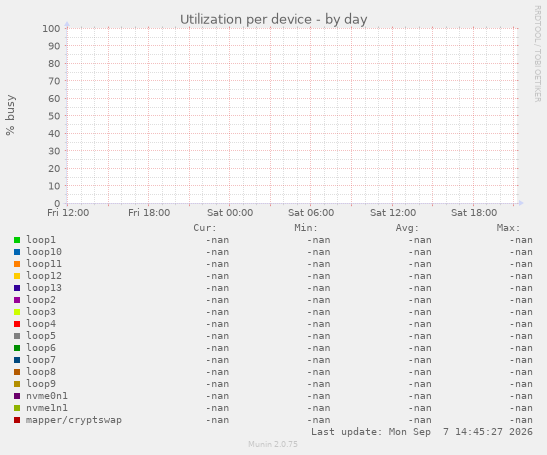Click the Last update timestamp text
Image resolution: width=547 pixels, height=455 pixels.
click(422, 432)
